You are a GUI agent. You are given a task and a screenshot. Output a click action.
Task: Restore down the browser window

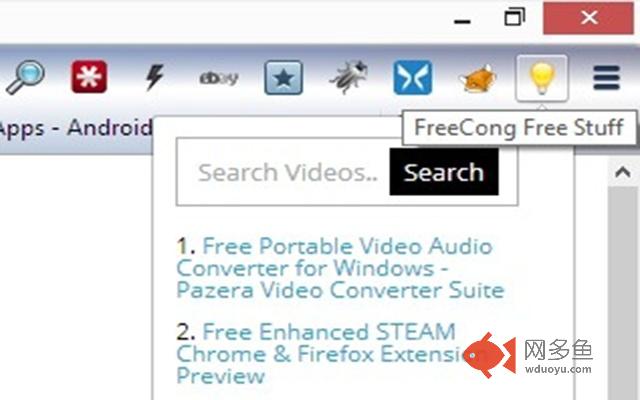514,18
